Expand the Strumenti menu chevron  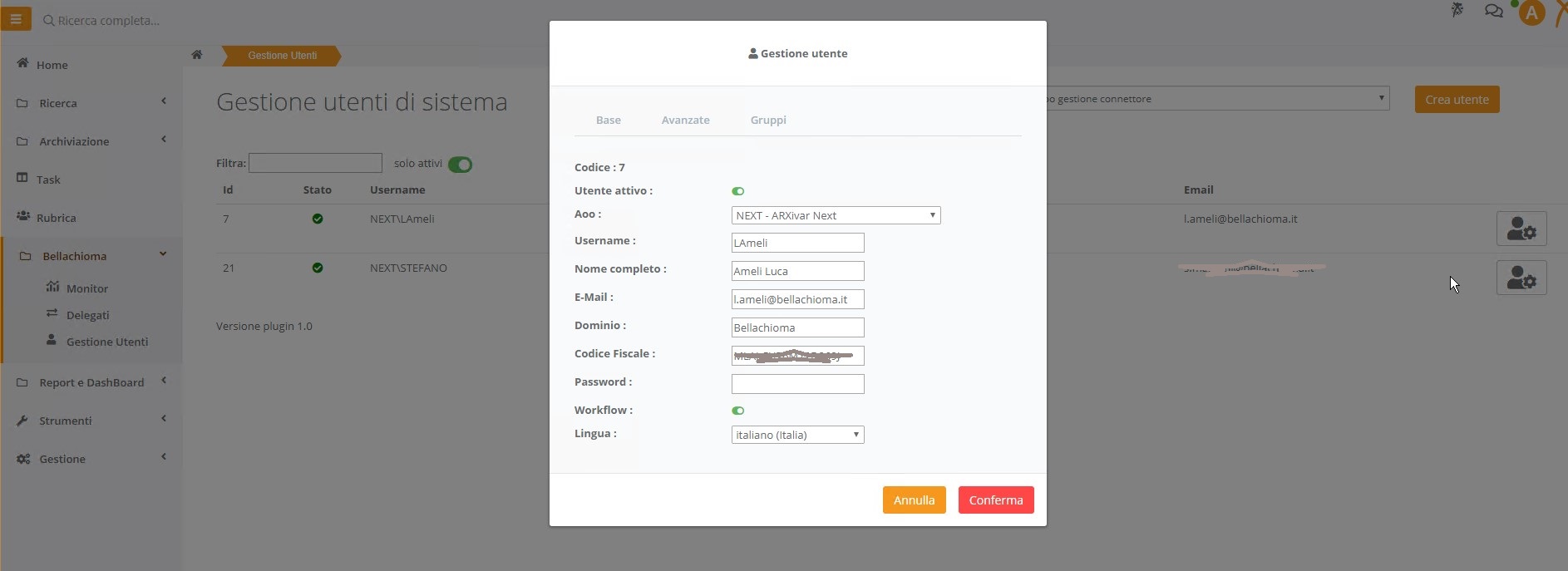(164, 419)
